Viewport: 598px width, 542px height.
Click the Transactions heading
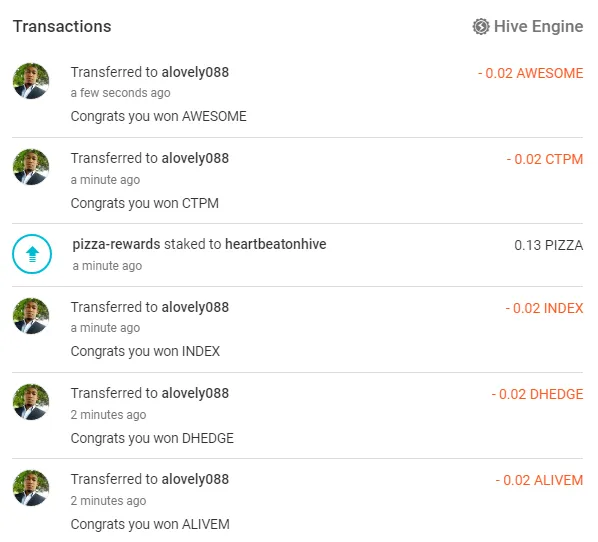pyautogui.click(x=62, y=27)
